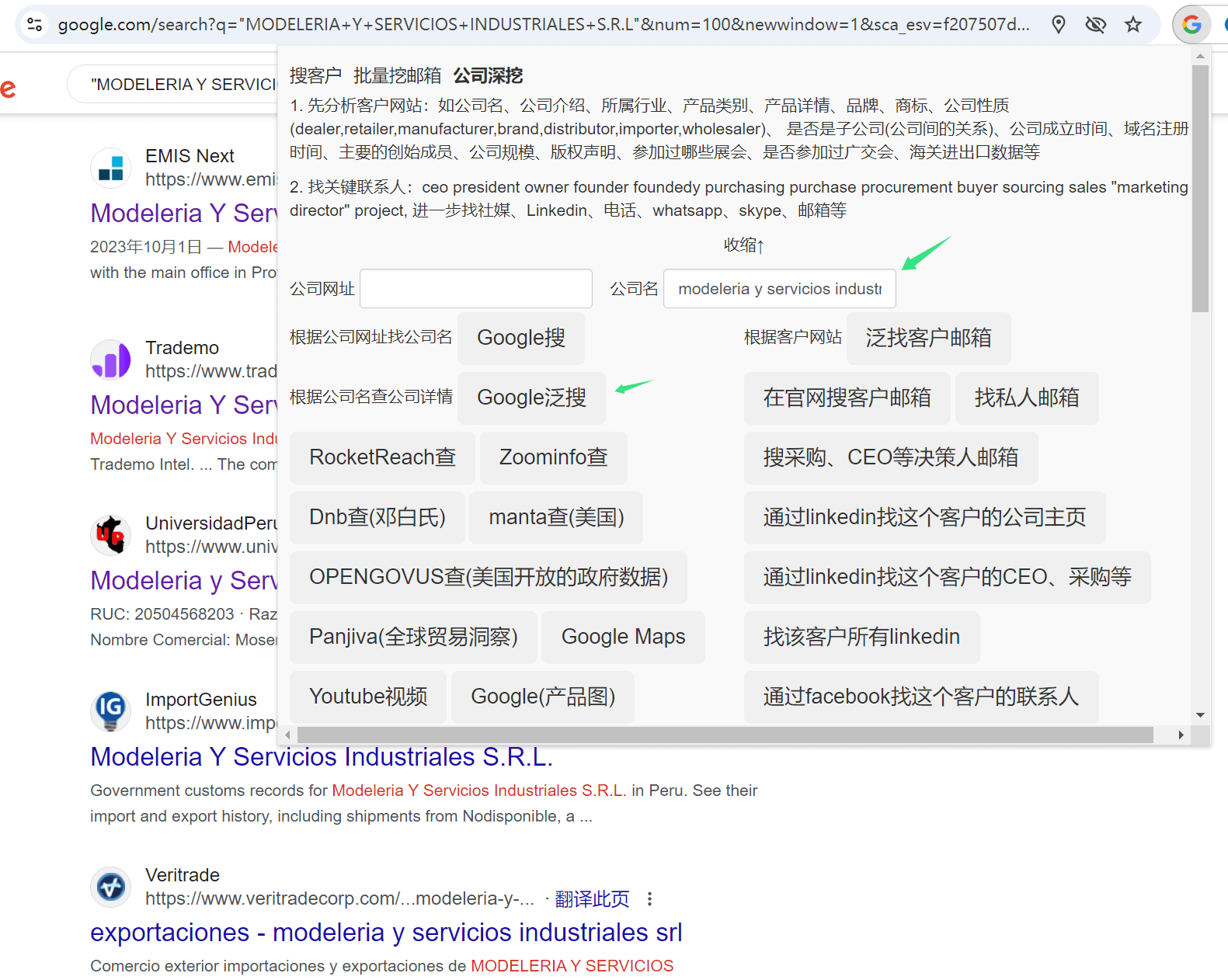The width and height of the screenshot is (1228, 980).
Task: Click the 'RUC: 20504568203' text
Action: tap(162, 614)
